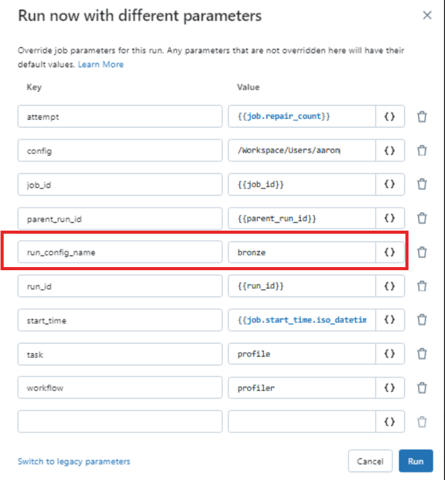Focus the empty key input field
The height and width of the screenshot is (480, 445).
120,422
